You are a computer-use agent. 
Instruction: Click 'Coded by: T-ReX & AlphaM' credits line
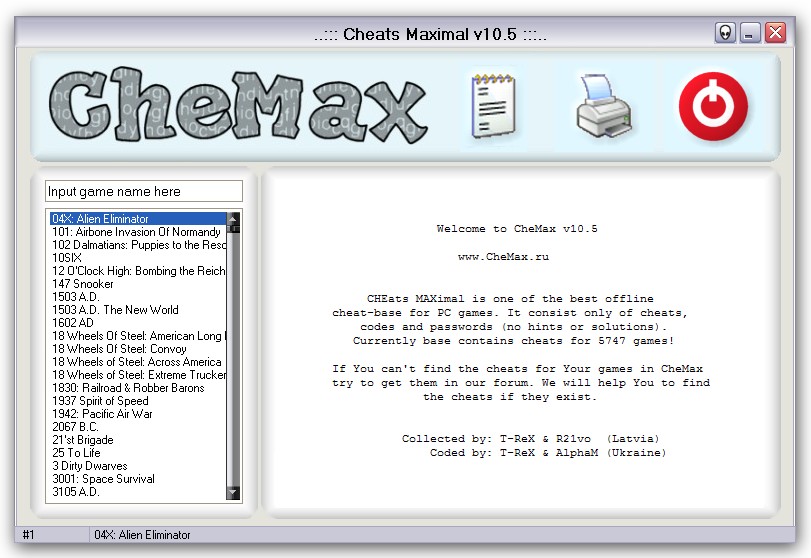click(548, 453)
